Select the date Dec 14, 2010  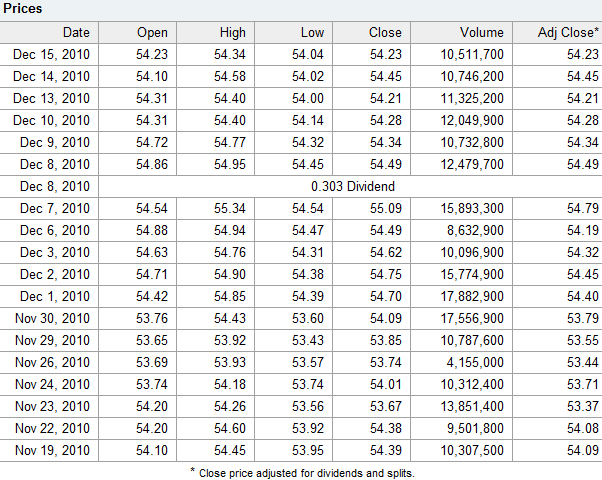pos(51,76)
